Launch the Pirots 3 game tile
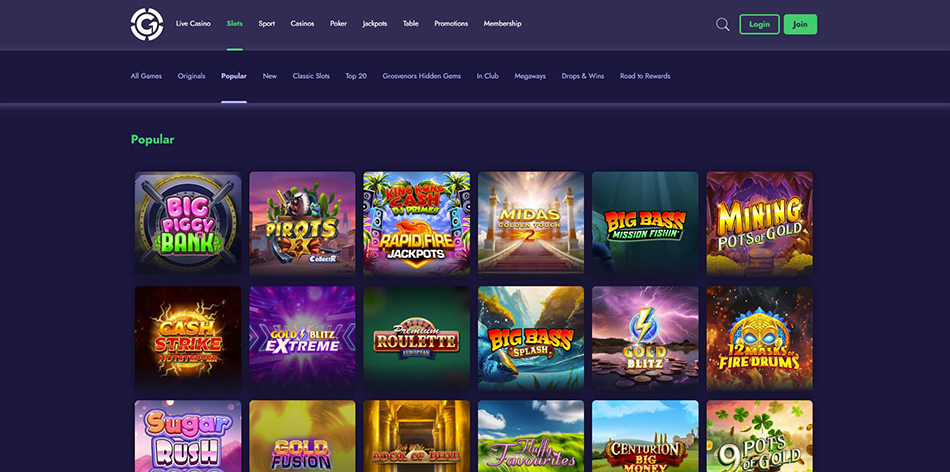The image size is (950, 472). [302, 224]
